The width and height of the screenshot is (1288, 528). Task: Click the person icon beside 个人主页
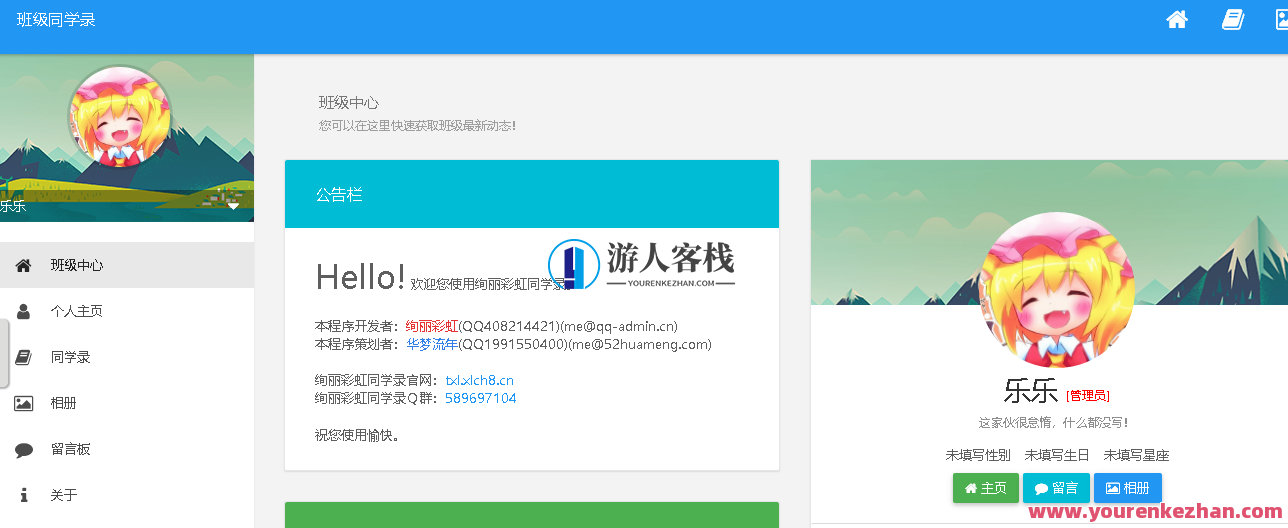[x=24, y=311]
